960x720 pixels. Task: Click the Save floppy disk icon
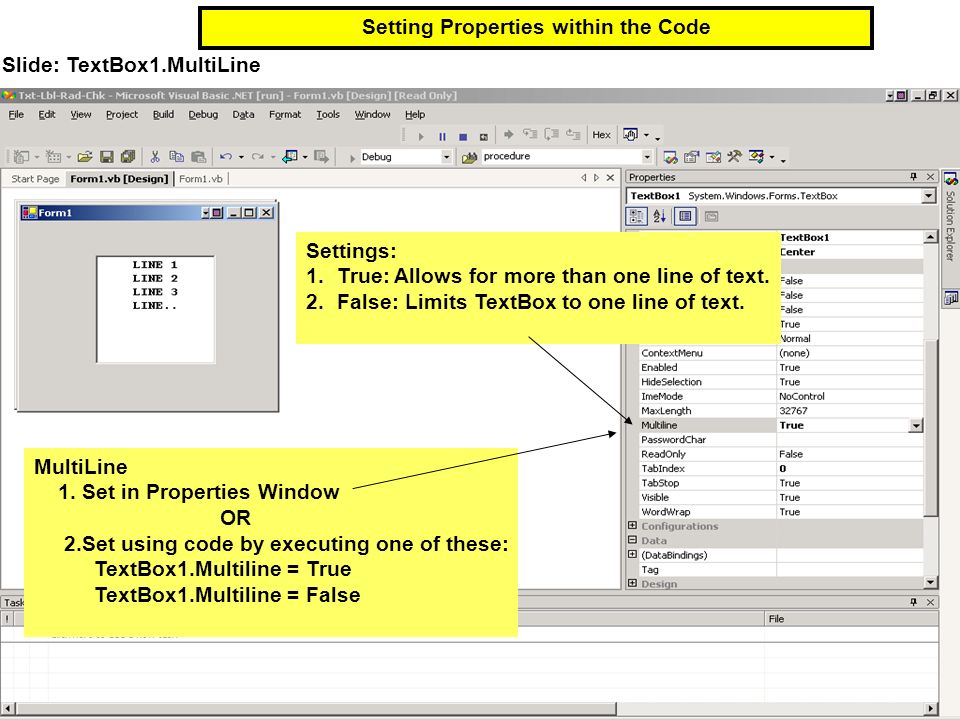pyautogui.click(x=107, y=157)
